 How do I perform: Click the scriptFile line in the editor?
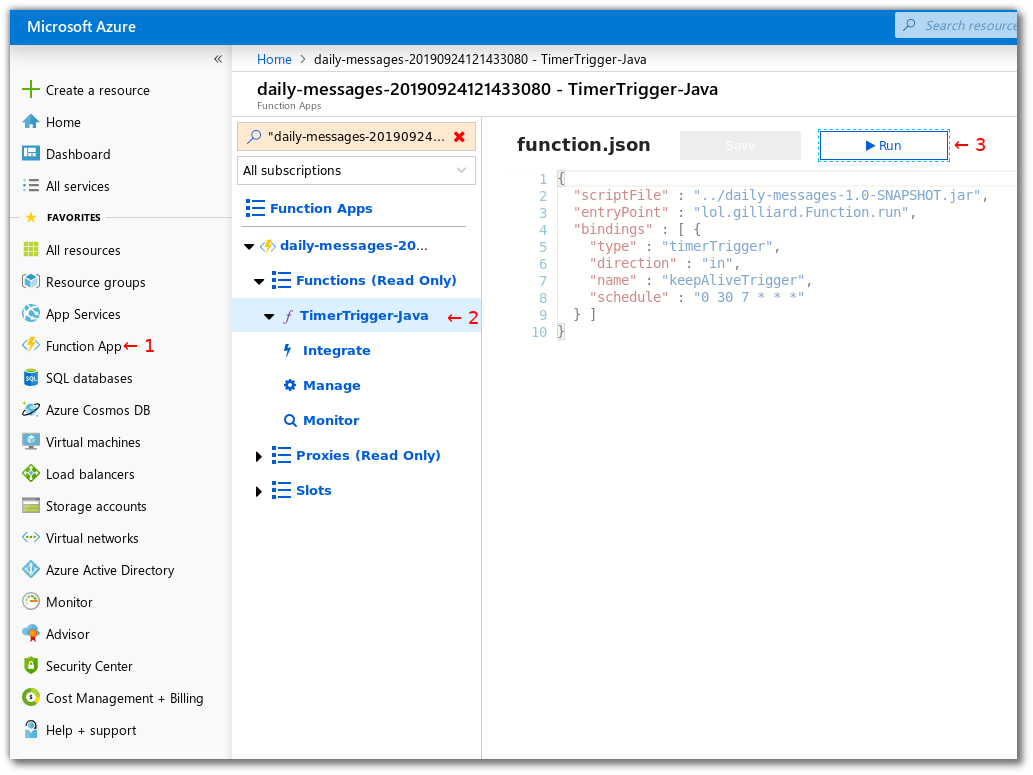click(780, 196)
